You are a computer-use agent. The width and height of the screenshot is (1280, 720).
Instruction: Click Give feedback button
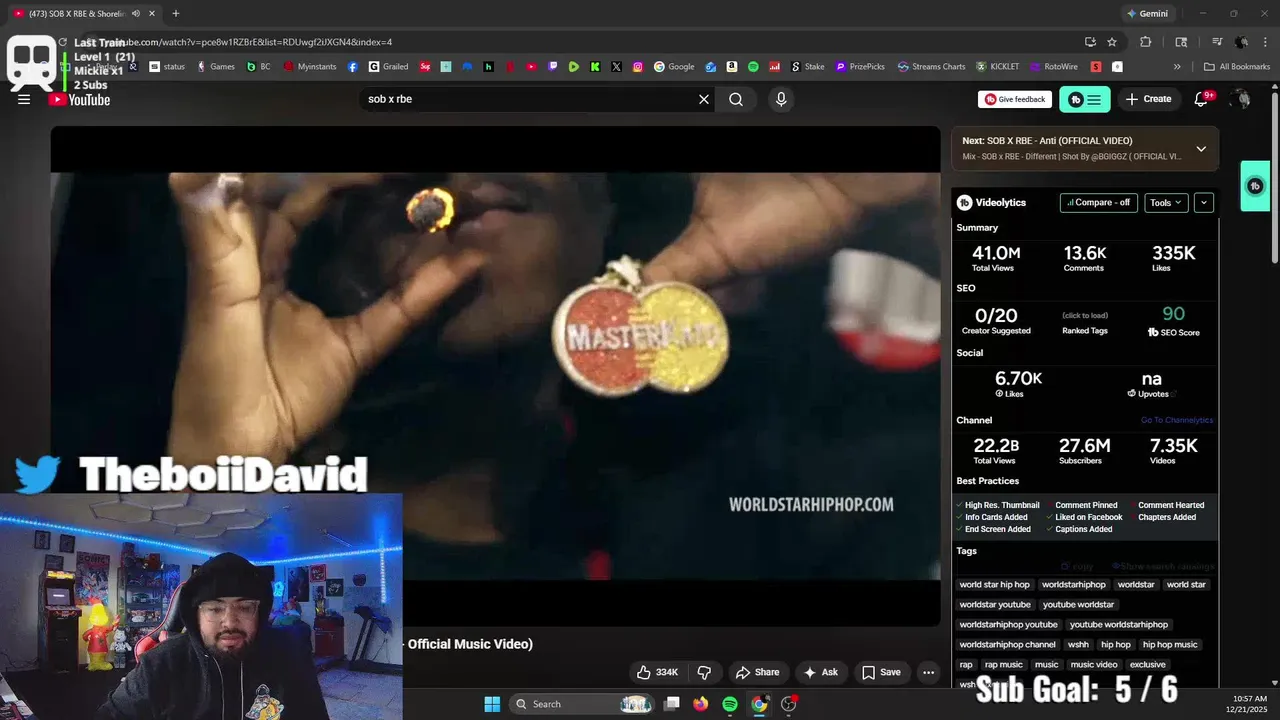coord(1015,99)
